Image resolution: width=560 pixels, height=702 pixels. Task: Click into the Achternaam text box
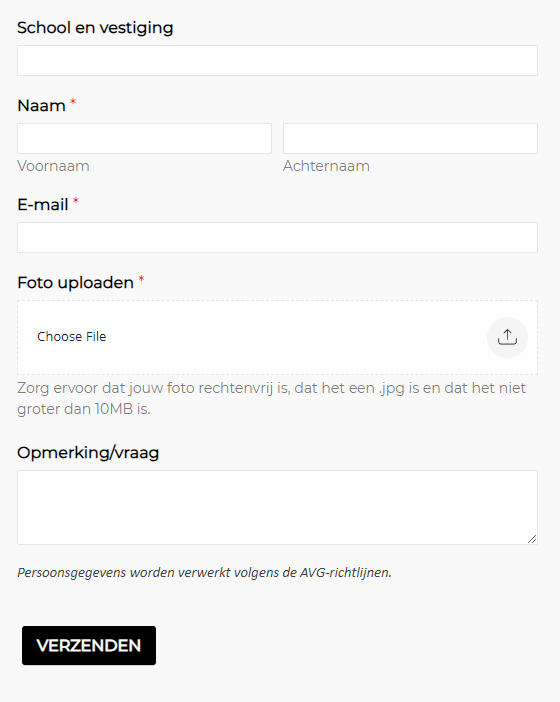point(410,138)
